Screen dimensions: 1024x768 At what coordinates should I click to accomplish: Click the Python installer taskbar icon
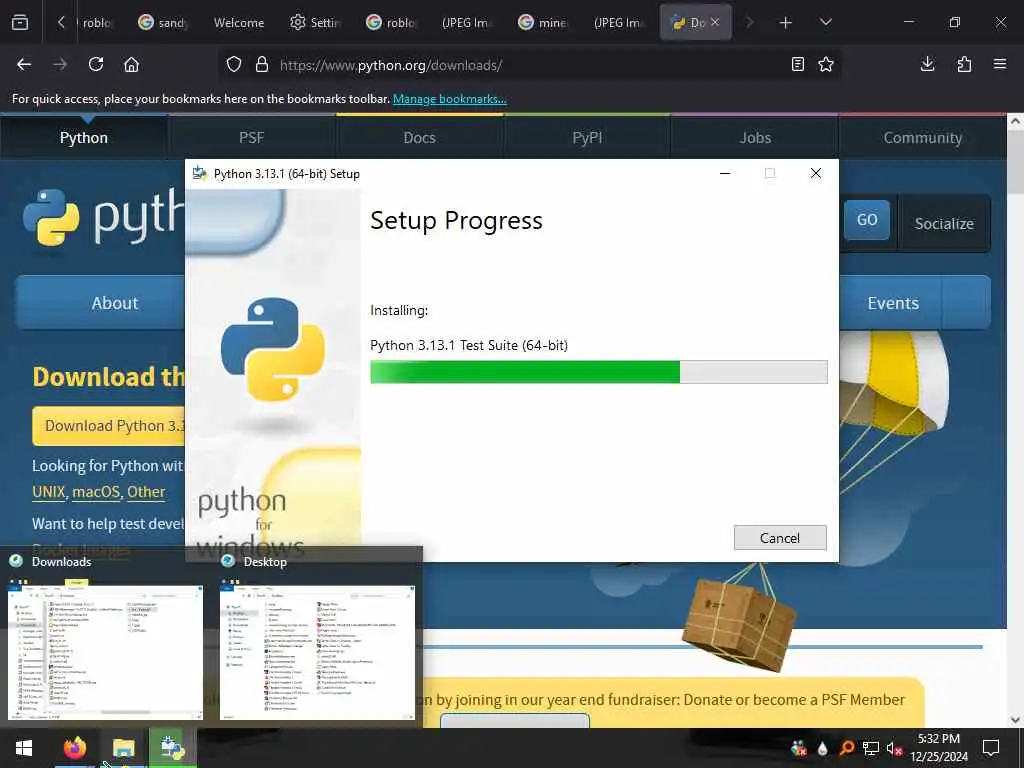click(172, 748)
